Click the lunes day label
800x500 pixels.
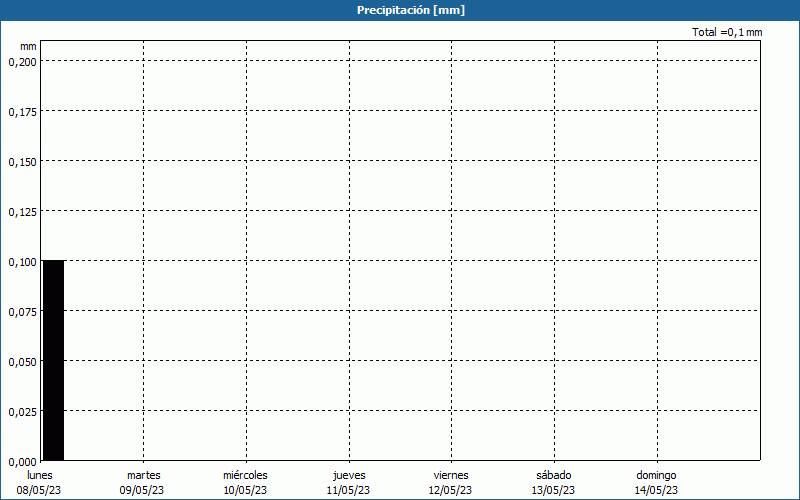point(40,475)
